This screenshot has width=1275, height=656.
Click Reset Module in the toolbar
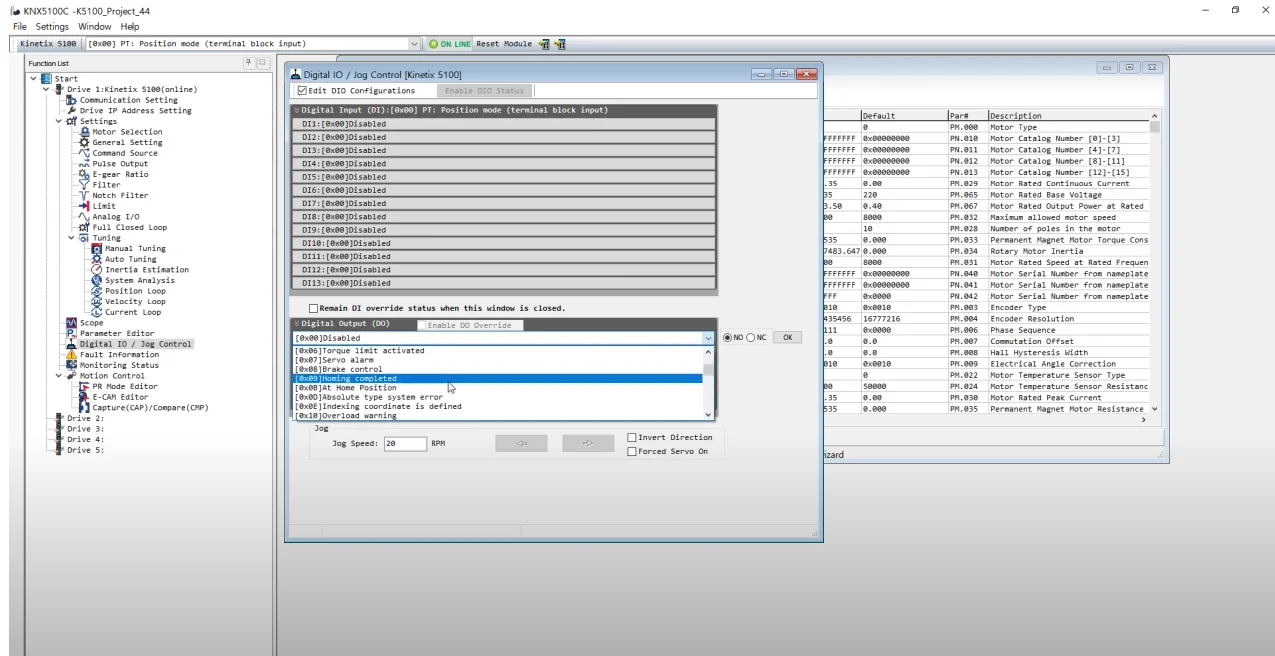pos(504,44)
